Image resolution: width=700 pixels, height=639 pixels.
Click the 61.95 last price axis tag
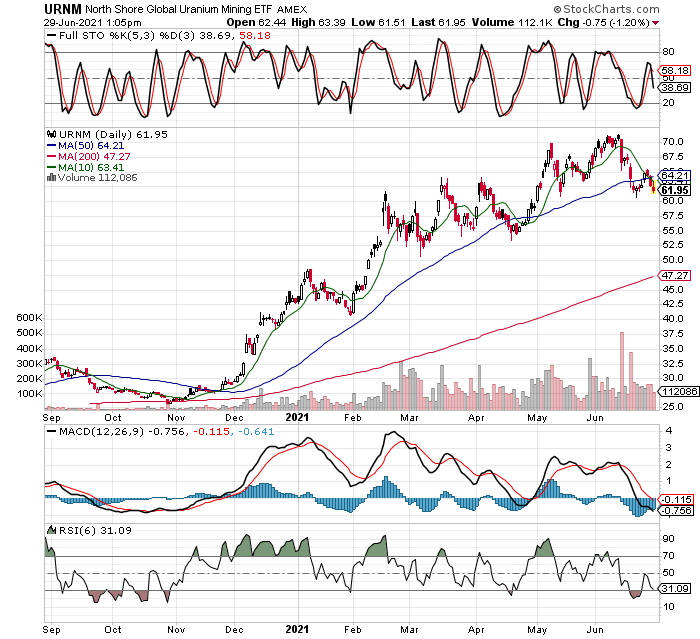675,190
